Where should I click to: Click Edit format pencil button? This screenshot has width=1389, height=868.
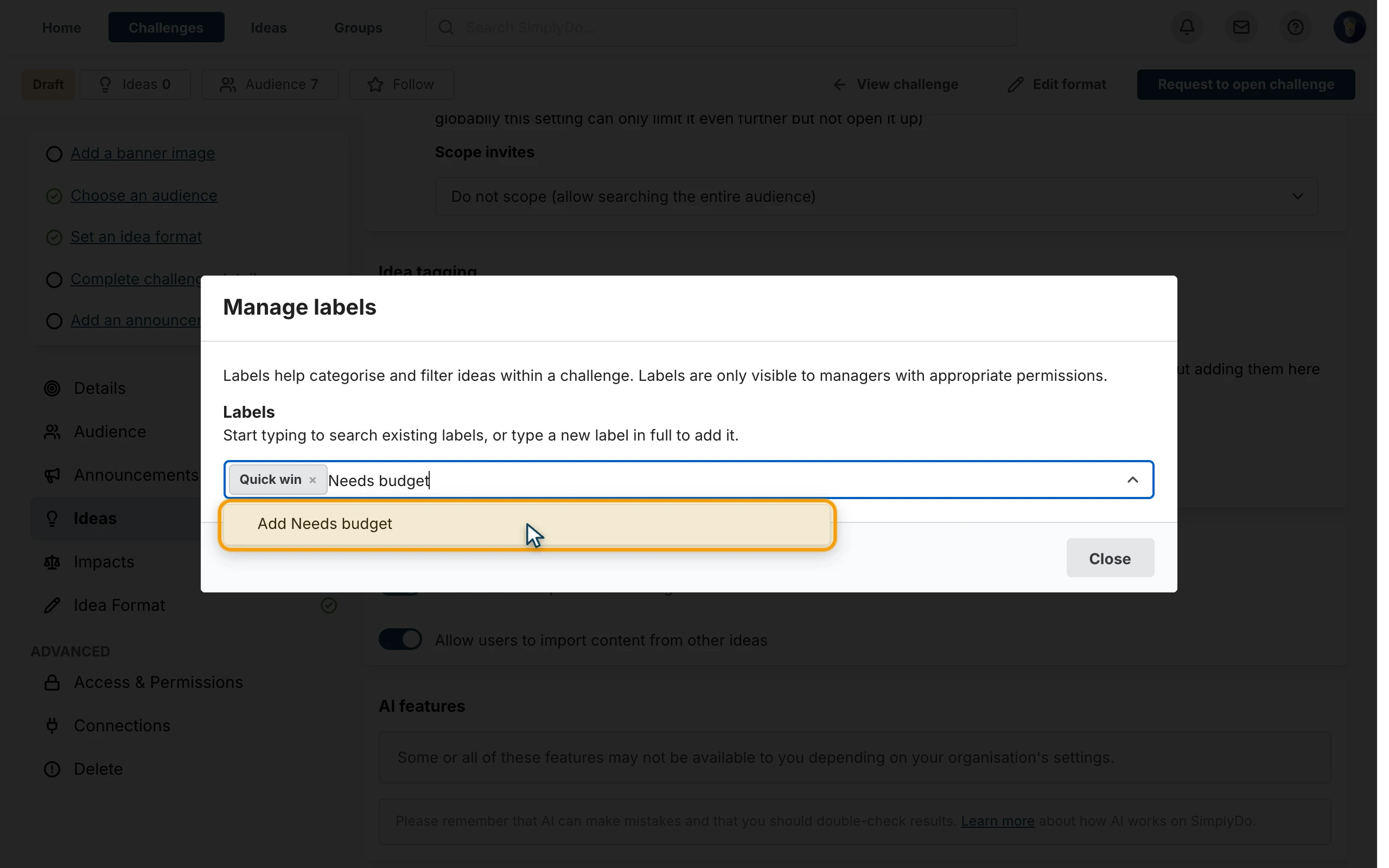click(x=1057, y=85)
